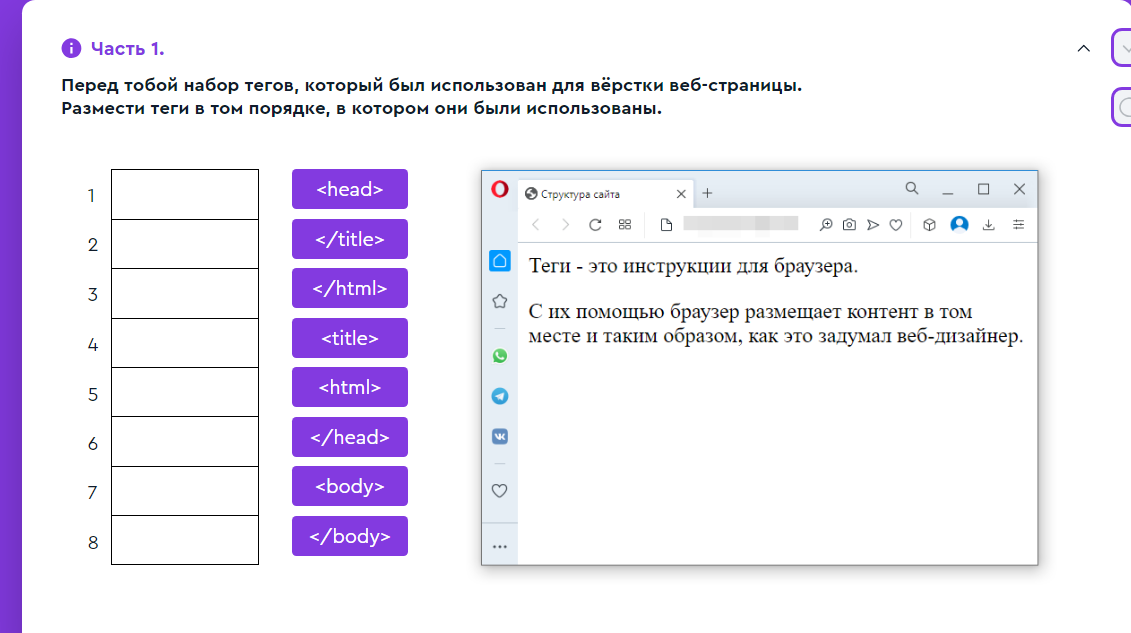Viewport: 1131px width, 633px height.
Task: Click answer slot number 1
Action: (x=185, y=195)
